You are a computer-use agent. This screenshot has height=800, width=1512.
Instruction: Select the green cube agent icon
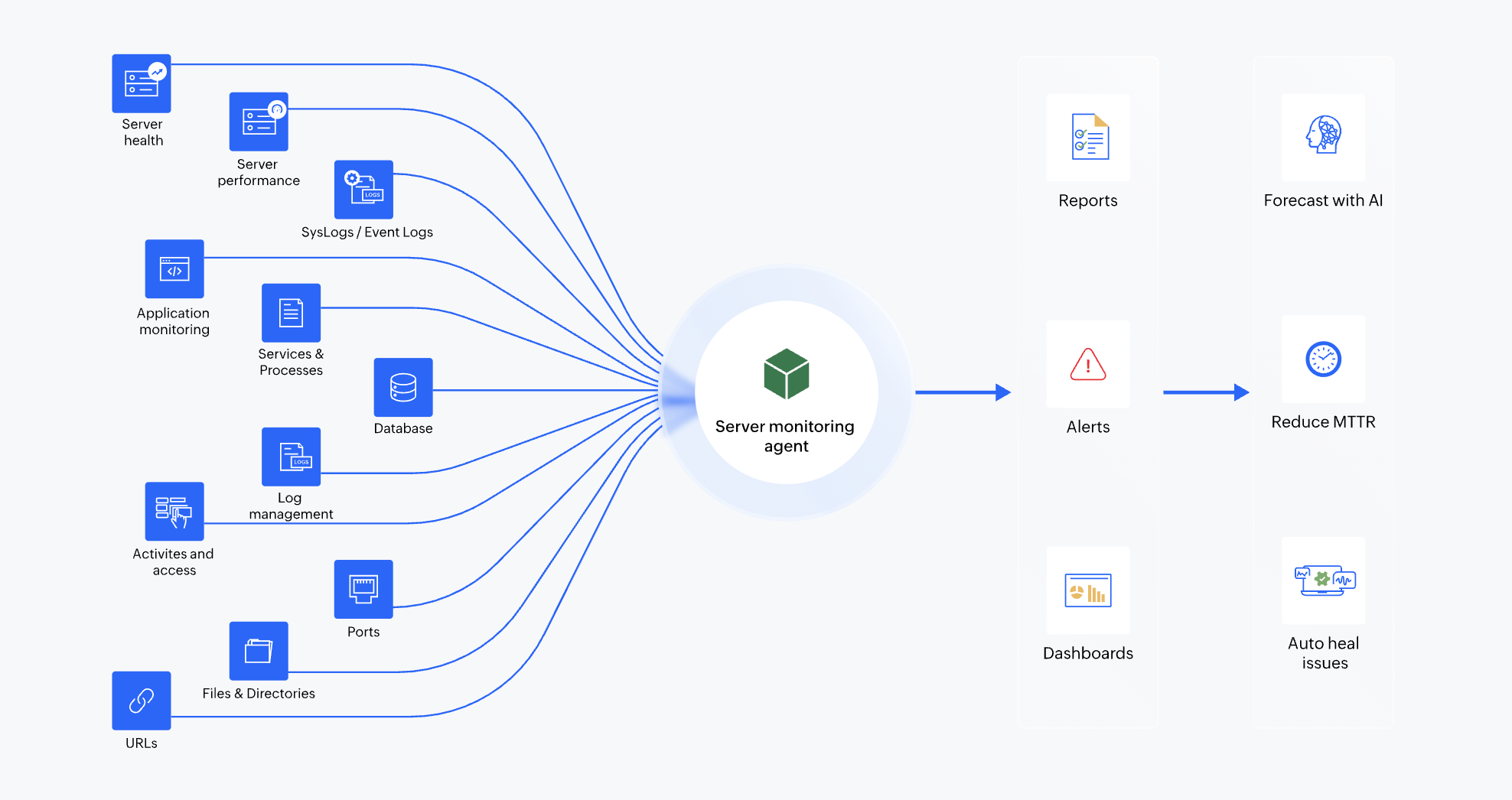(787, 374)
